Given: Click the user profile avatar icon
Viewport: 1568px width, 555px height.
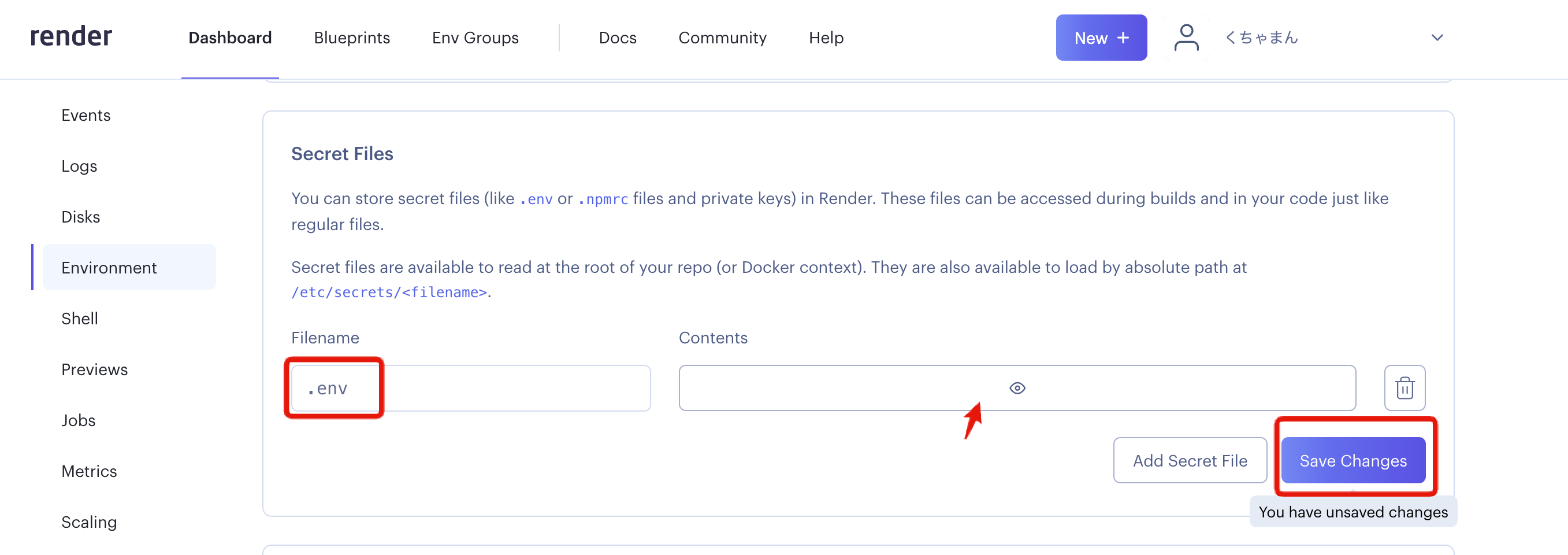Looking at the screenshot, I should pyautogui.click(x=1186, y=38).
